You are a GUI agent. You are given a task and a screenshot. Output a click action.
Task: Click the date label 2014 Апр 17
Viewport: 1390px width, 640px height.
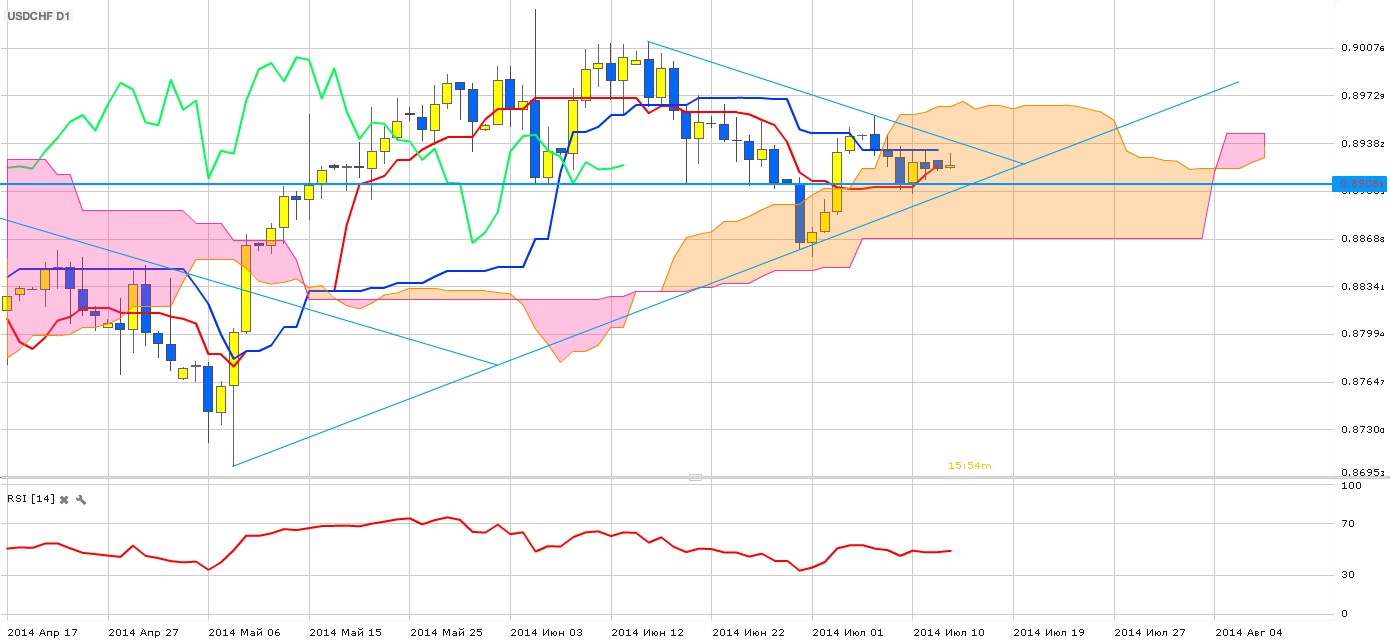coord(42,632)
